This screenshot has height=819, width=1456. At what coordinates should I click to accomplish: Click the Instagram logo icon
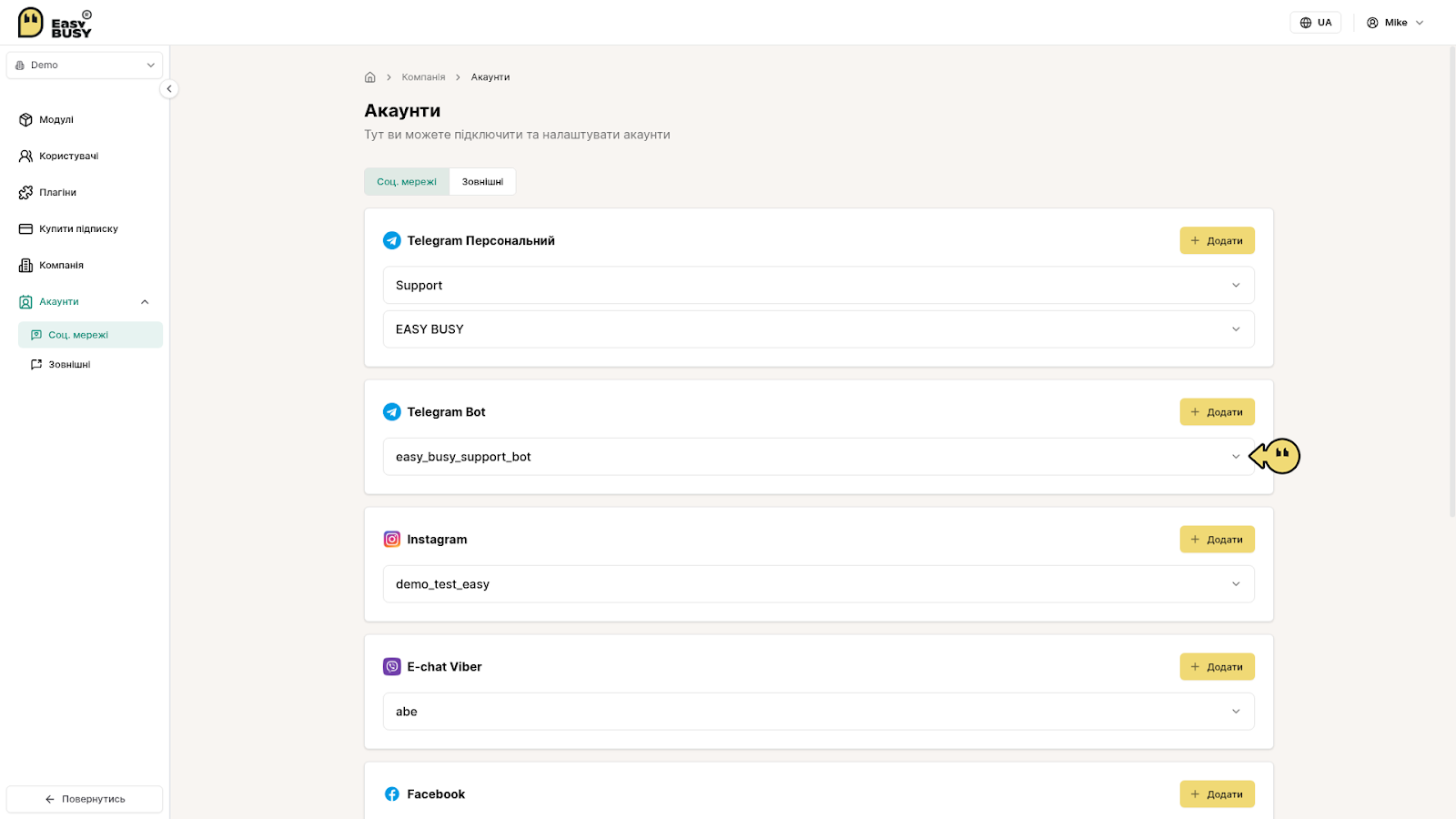pyautogui.click(x=392, y=540)
